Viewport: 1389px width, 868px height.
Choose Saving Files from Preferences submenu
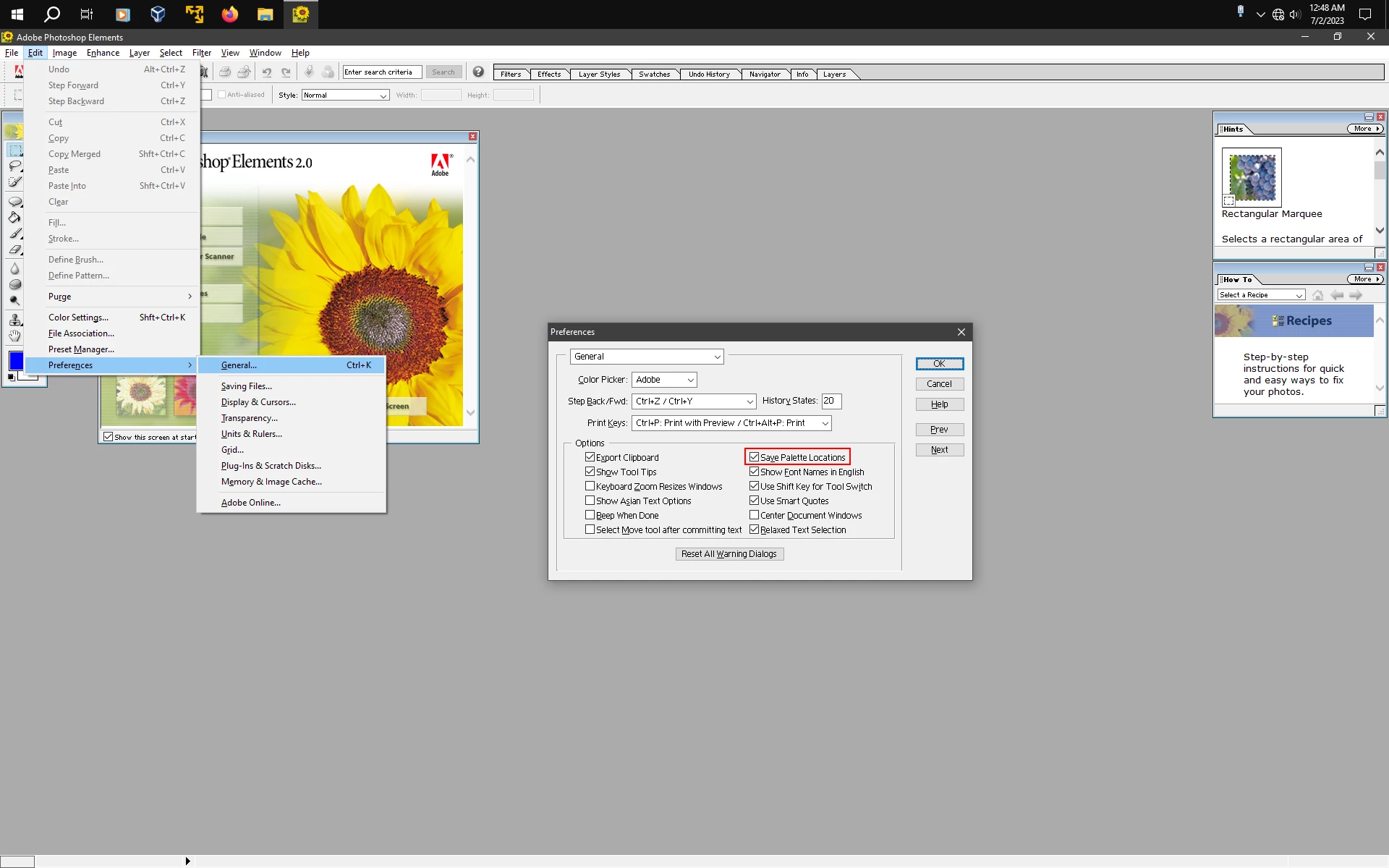click(247, 386)
